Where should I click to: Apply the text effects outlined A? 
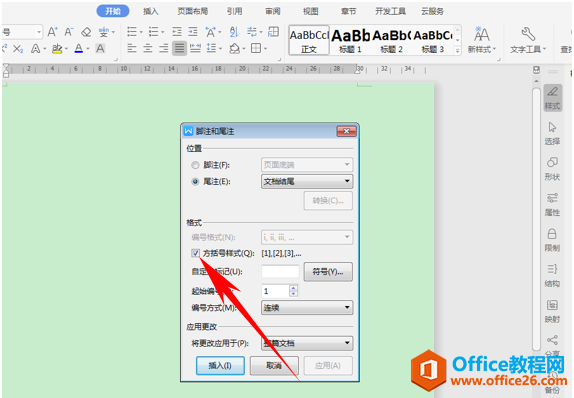tap(36, 48)
